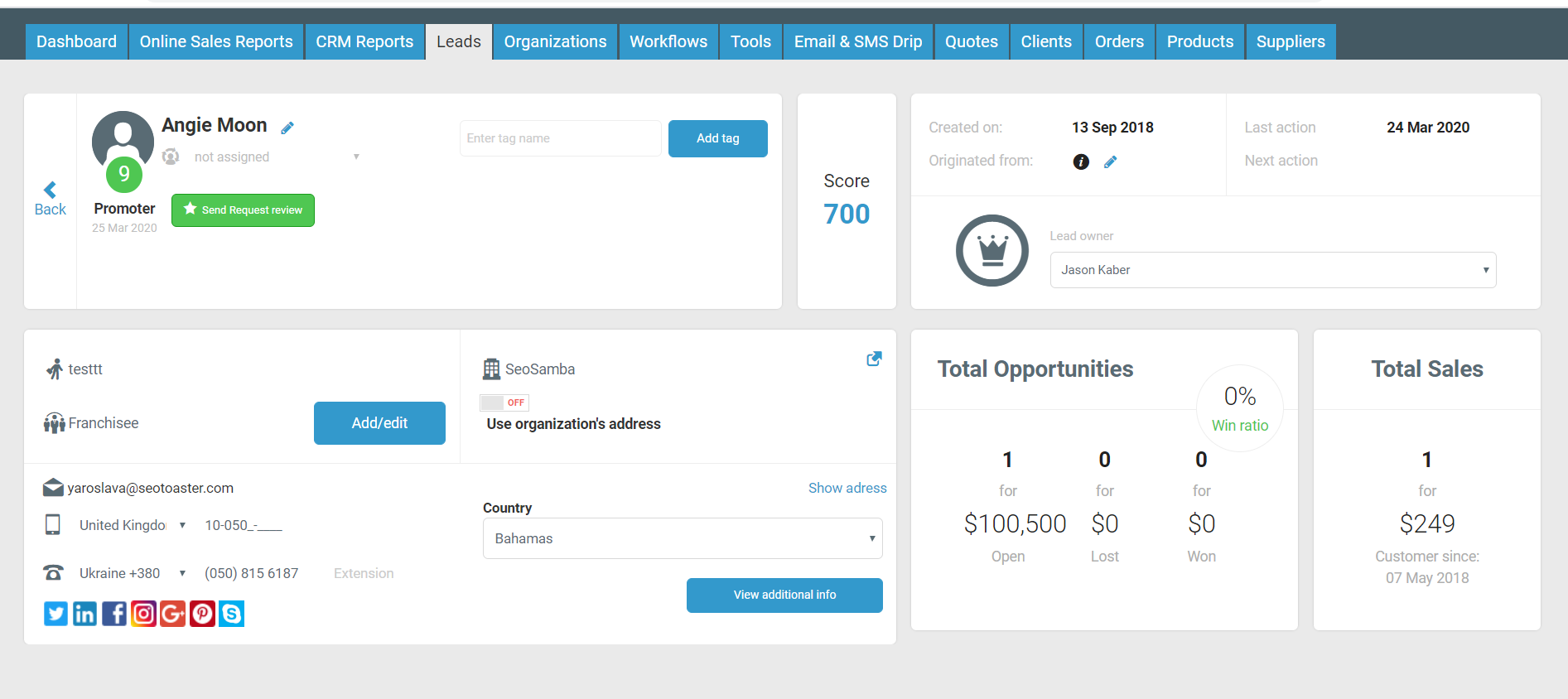The image size is (1568, 699).
Task: Focus the Enter tag name field
Action: click(x=561, y=138)
